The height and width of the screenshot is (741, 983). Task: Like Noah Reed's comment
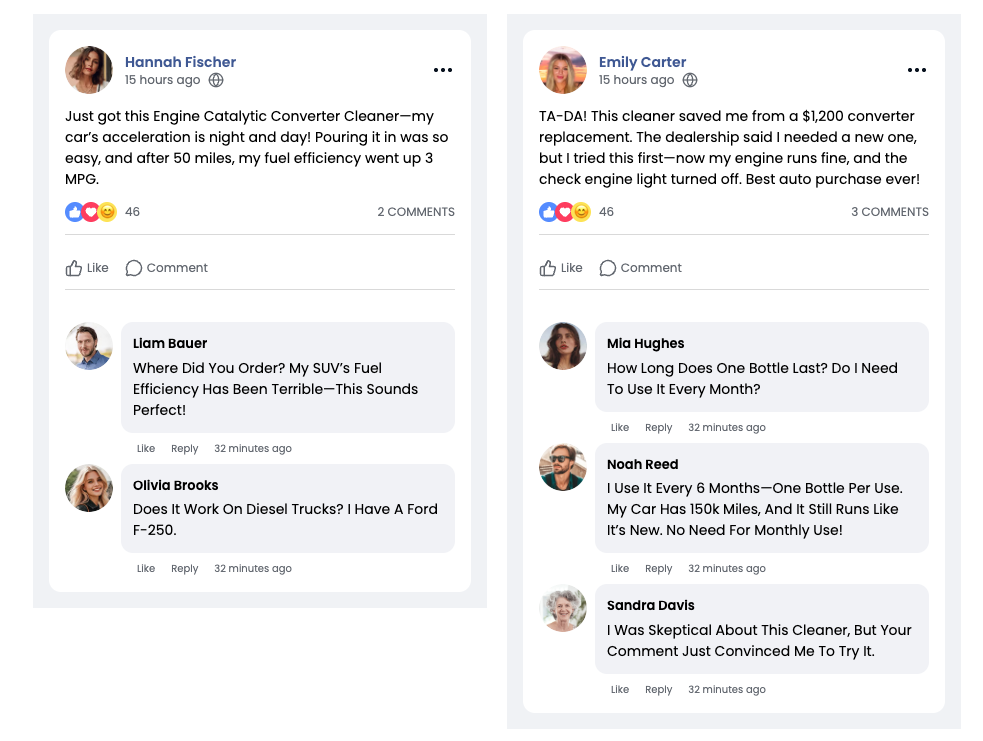pos(620,569)
